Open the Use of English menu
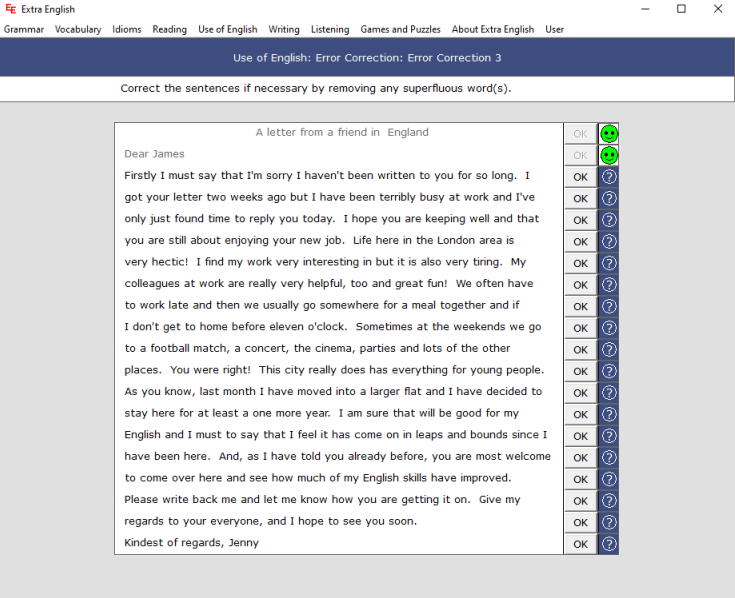Screen dimensions: 735x598 pyautogui.click(x=227, y=29)
